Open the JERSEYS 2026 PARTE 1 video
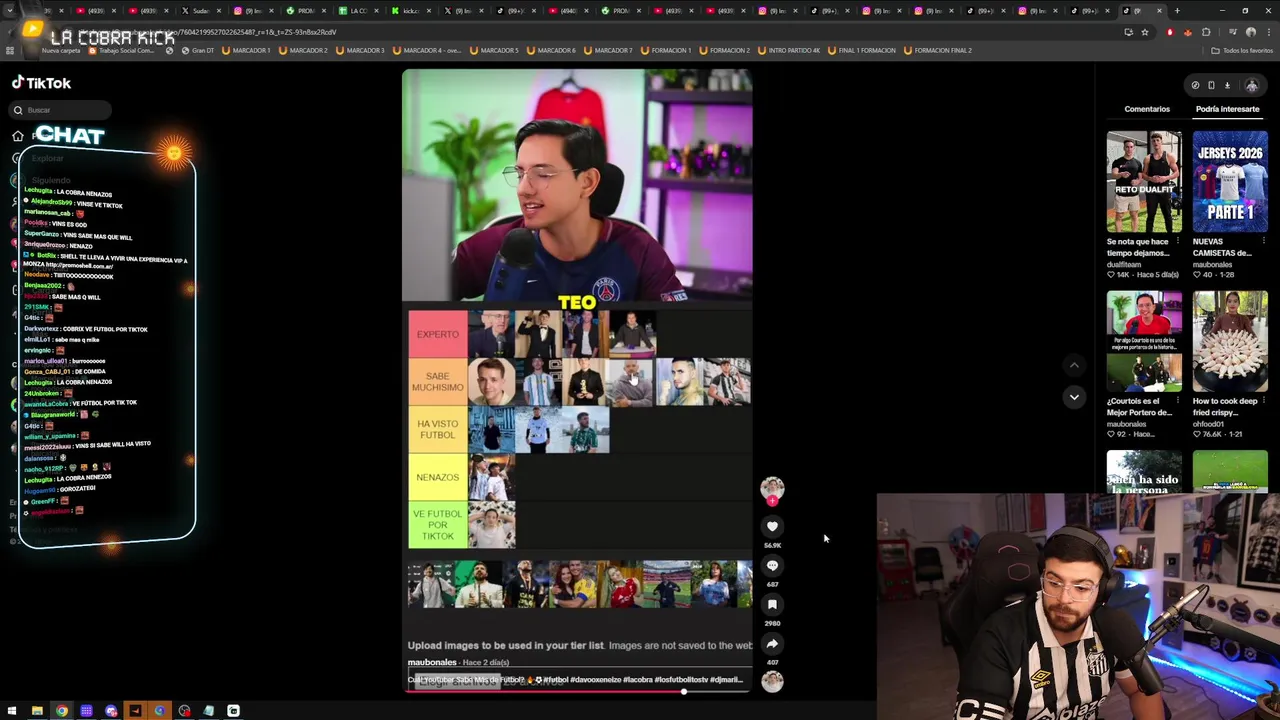Screen dimensions: 1280x720 1230,182
